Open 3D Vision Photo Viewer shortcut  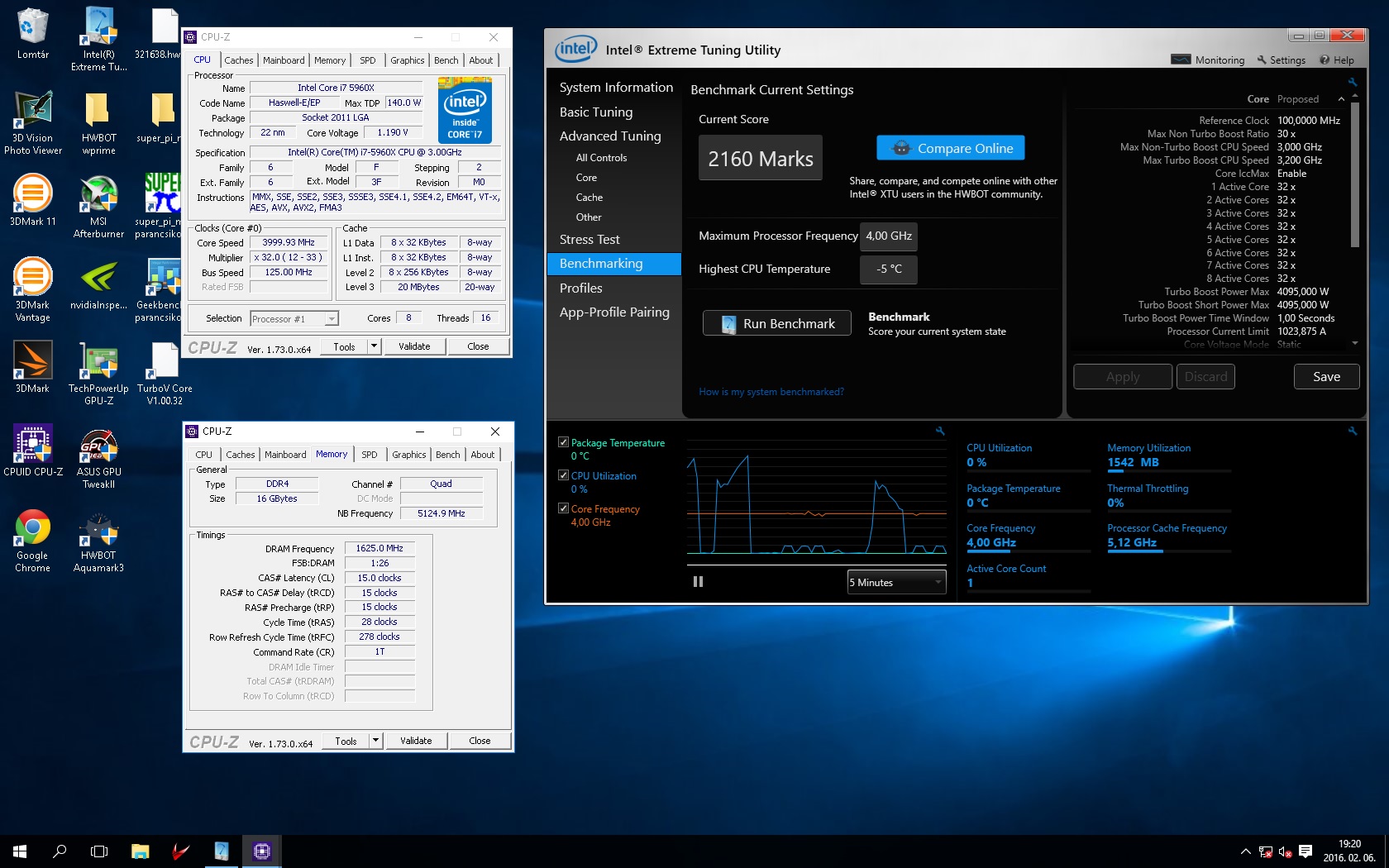[x=32, y=122]
